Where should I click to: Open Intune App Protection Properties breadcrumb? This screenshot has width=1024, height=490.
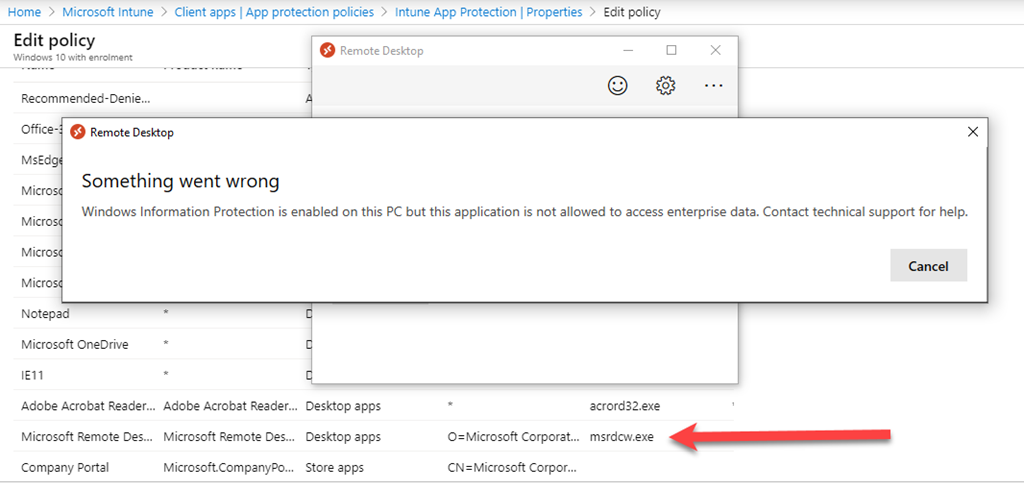tap(488, 12)
